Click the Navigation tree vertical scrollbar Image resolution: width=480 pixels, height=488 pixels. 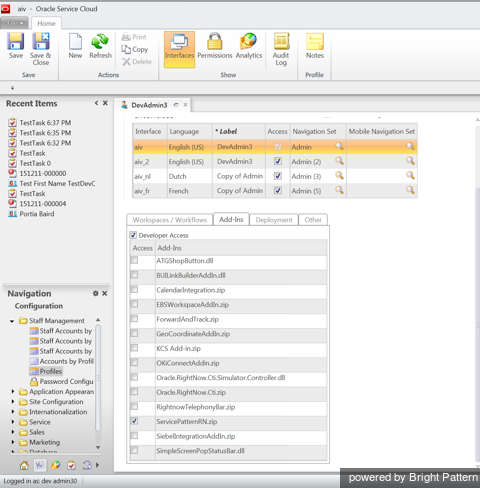[x=98, y=378]
